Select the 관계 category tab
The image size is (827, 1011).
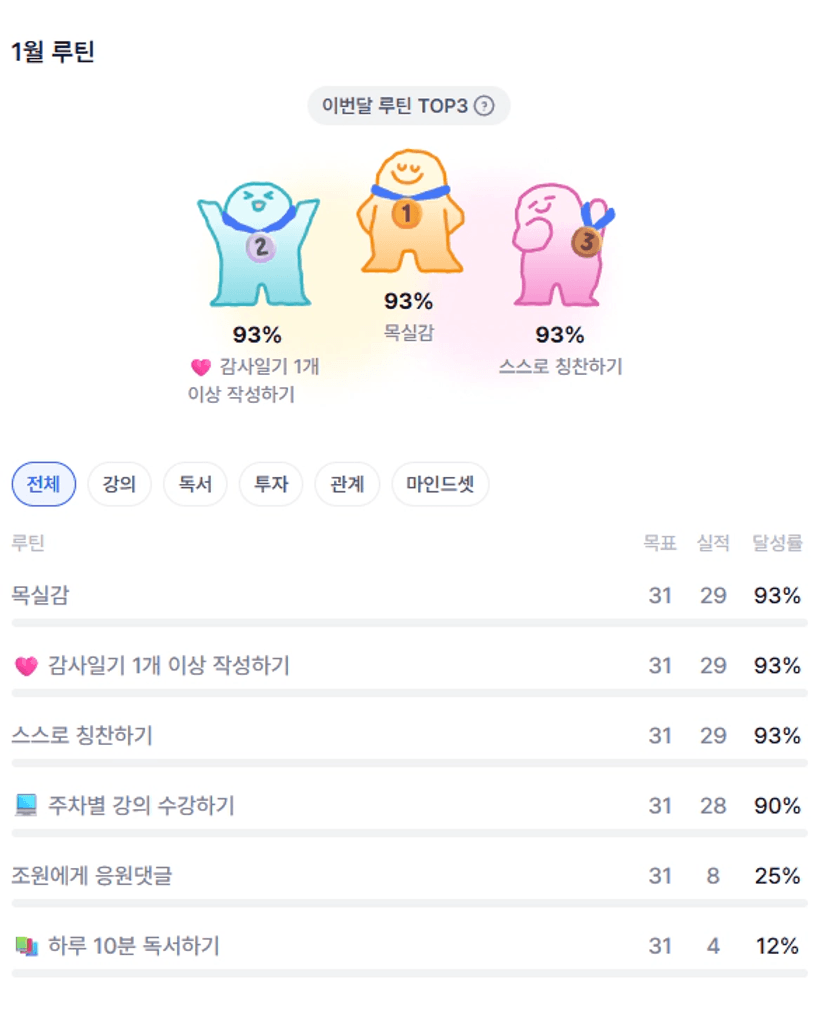(x=347, y=485)
